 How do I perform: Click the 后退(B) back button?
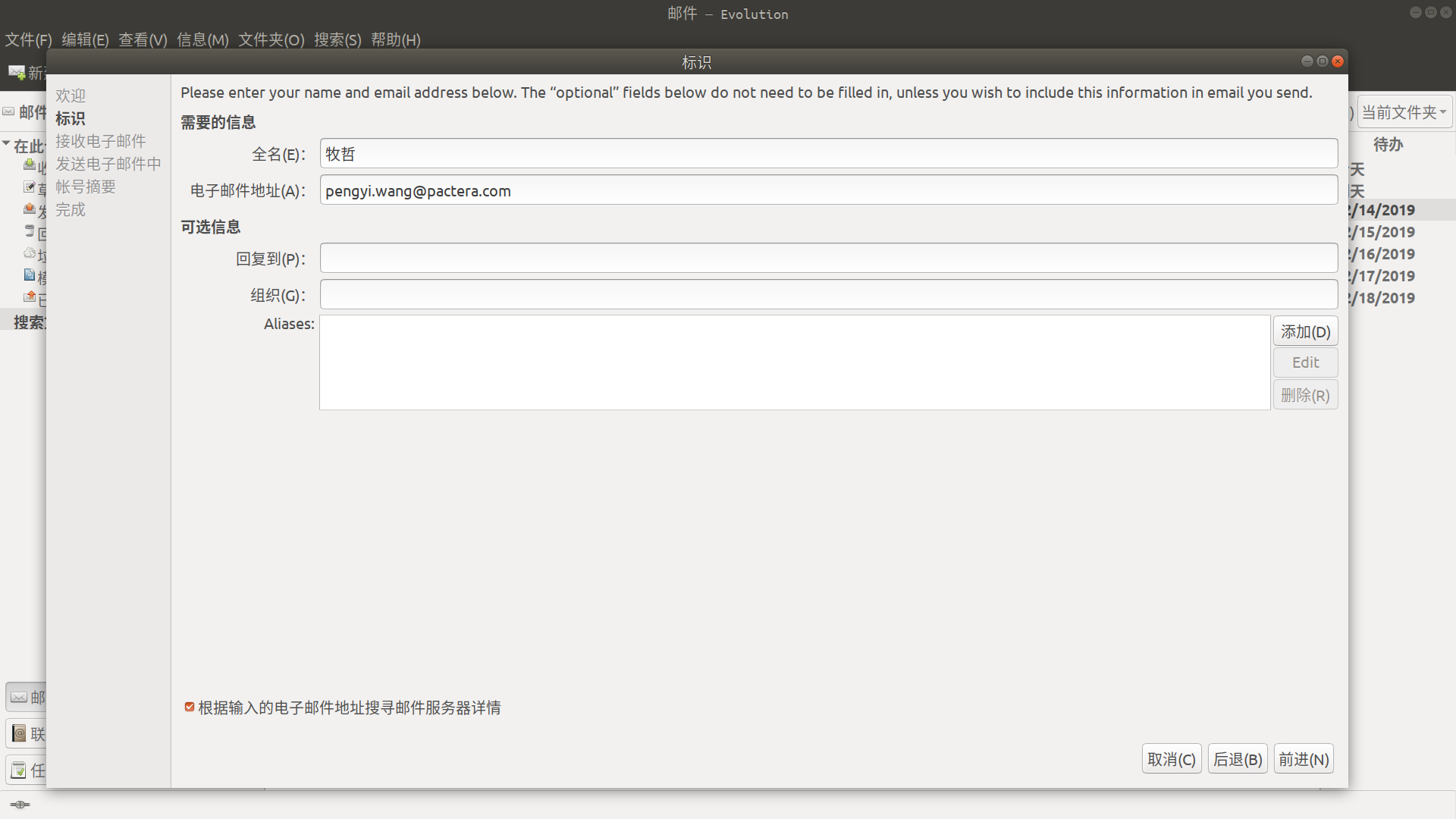point(1238,759)
